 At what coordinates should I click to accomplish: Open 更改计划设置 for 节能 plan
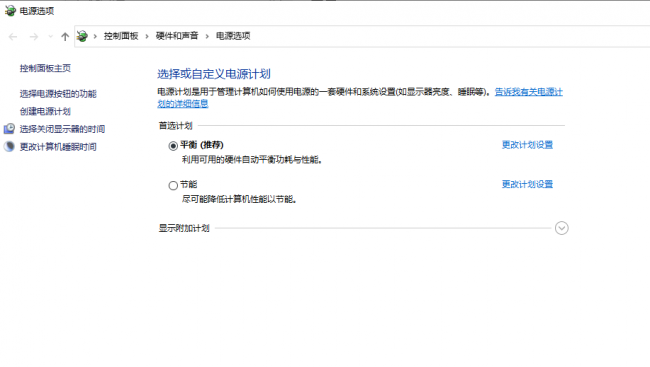pyautogui.click(x=527, y=184)
